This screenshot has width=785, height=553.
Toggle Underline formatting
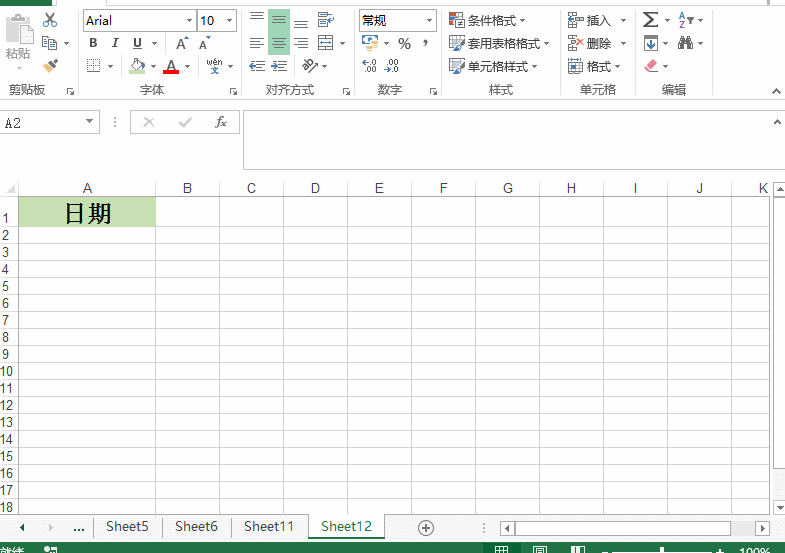point(137,43)
